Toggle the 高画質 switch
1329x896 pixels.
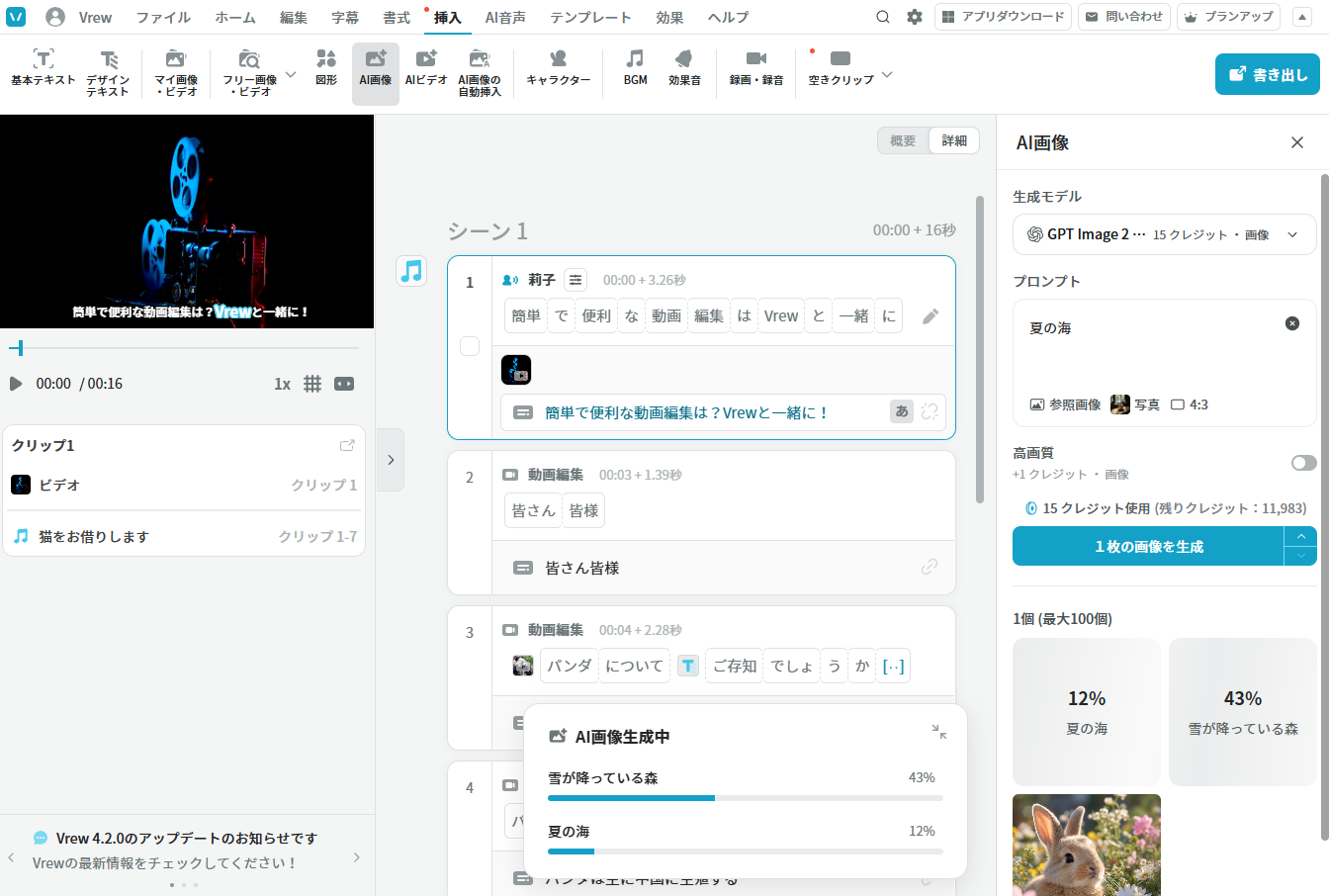(x=1303, y=463)
